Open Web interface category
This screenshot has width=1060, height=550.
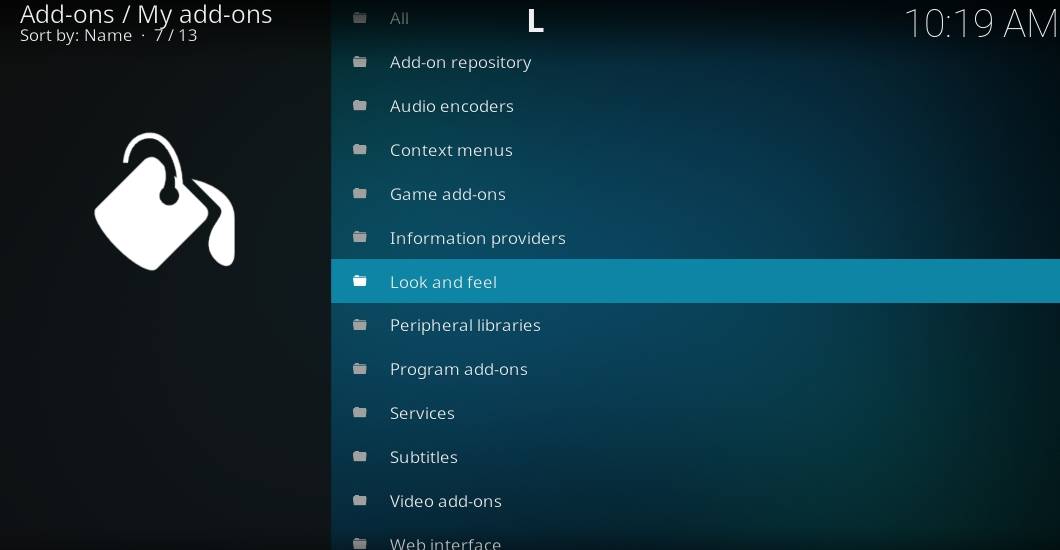695,537
